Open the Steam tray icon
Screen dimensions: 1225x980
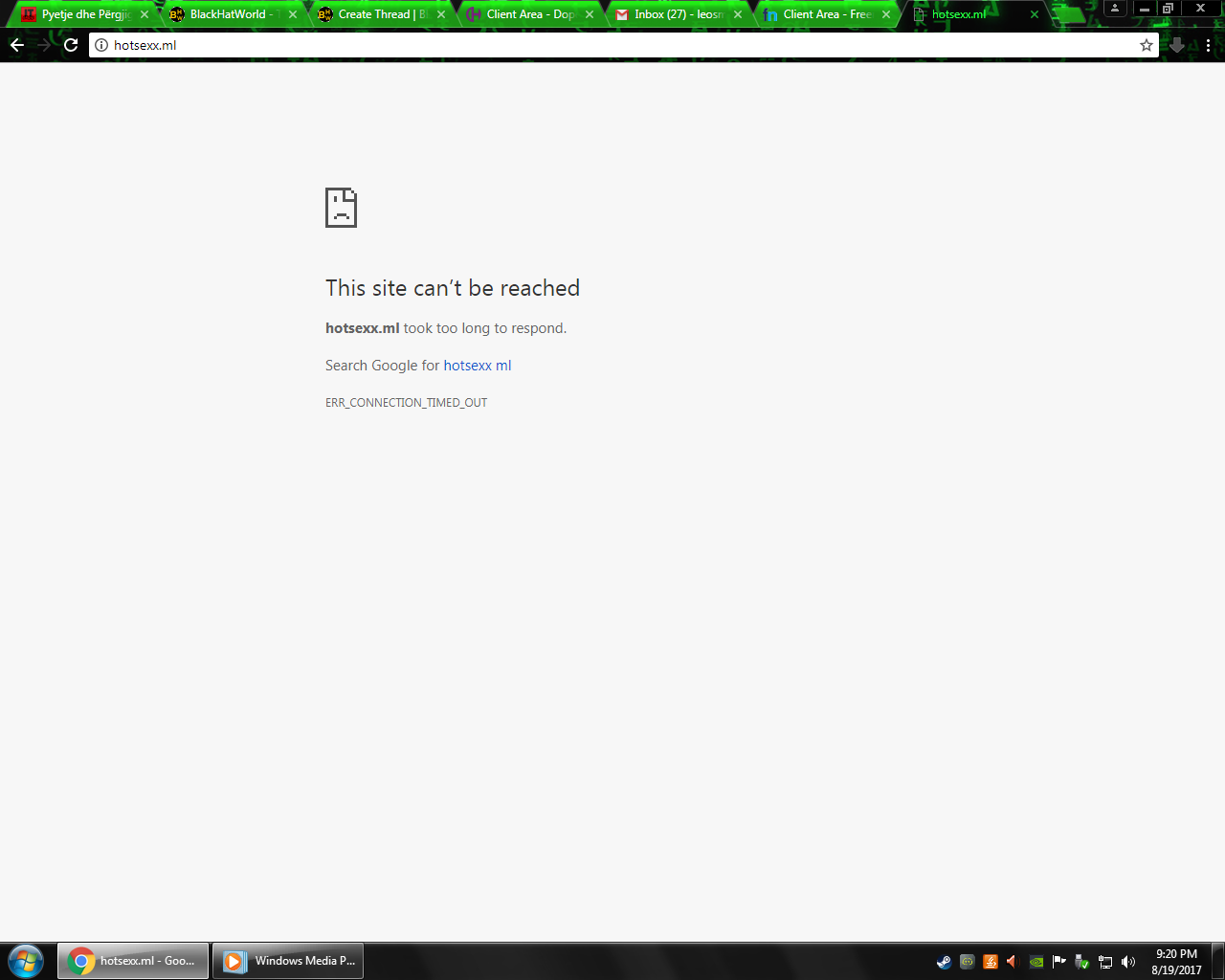pos(944,962)
